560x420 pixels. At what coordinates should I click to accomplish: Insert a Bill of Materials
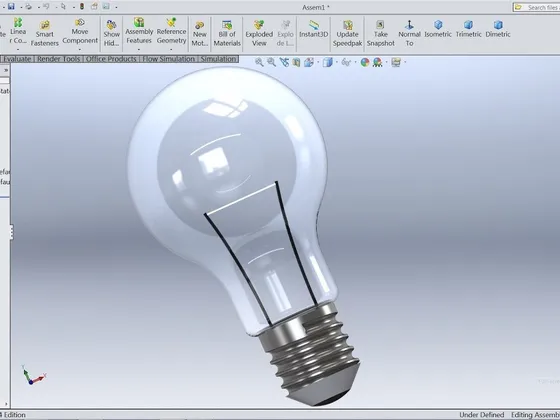(227, 34)
